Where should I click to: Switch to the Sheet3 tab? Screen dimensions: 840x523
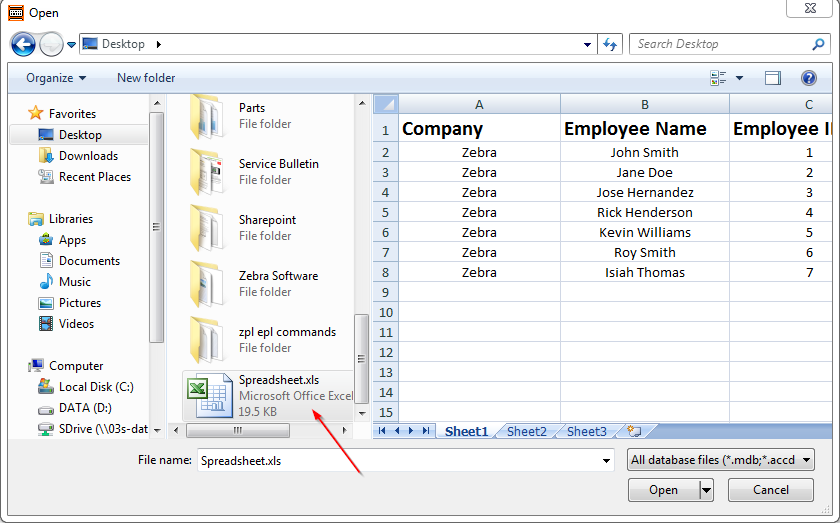[x=586, y=432]
